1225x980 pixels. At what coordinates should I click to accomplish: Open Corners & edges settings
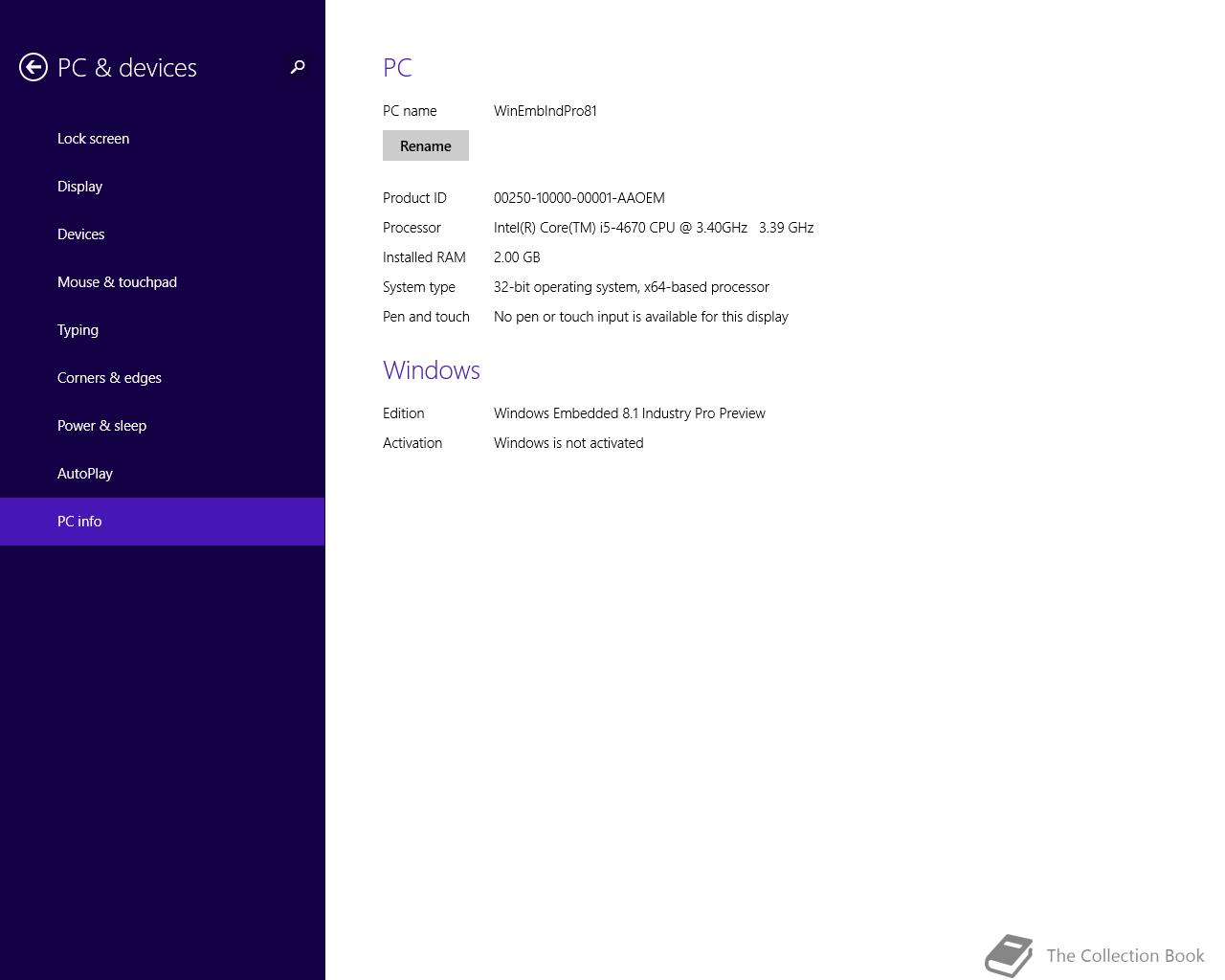(162, 378)
